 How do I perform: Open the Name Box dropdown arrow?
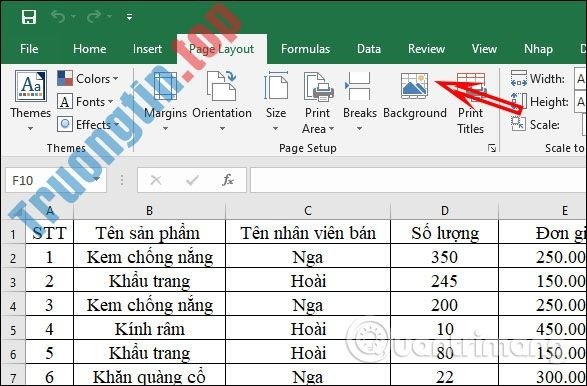[x=98, y=180]
